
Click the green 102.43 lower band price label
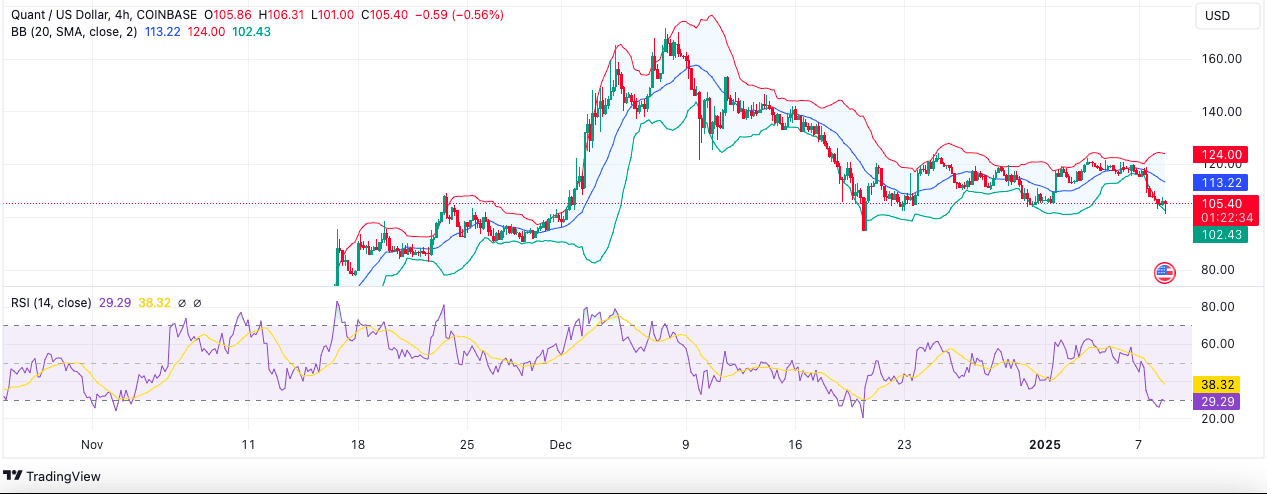tap(1221, 234)
